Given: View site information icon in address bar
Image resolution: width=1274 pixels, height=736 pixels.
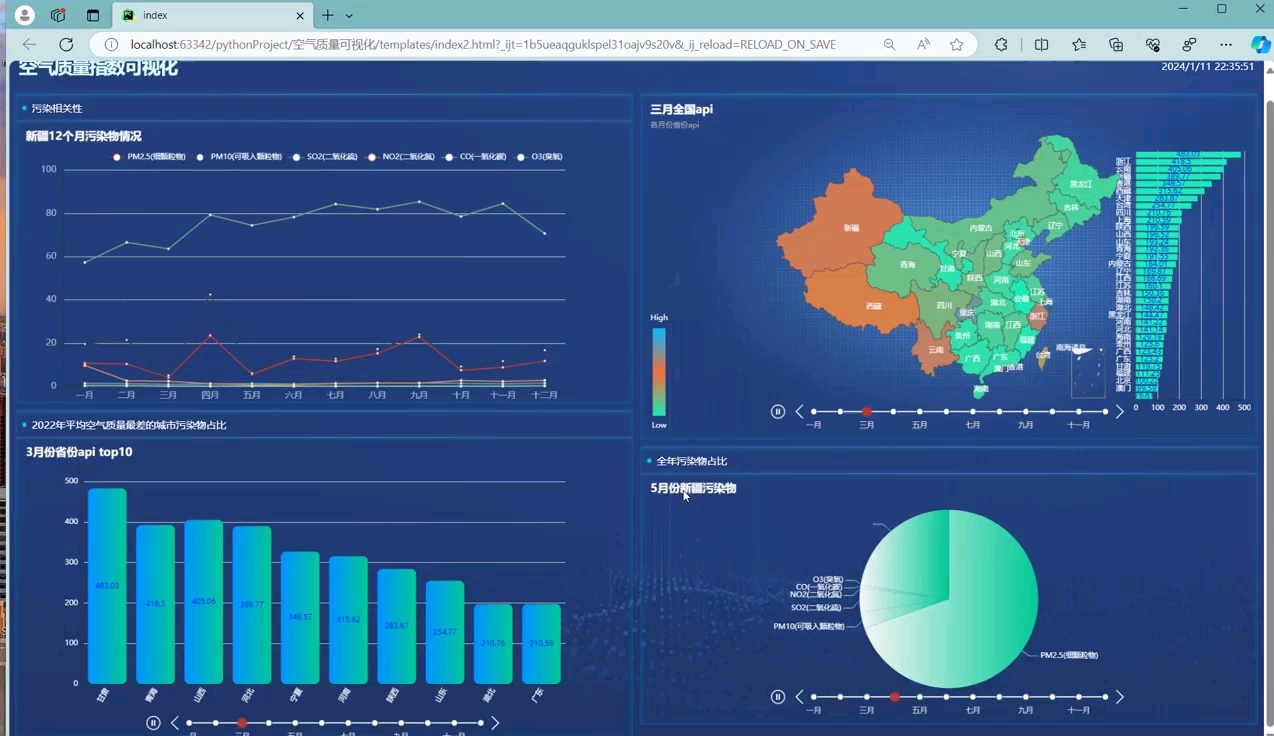Looking at the screenshot, I should pos(111,44).
